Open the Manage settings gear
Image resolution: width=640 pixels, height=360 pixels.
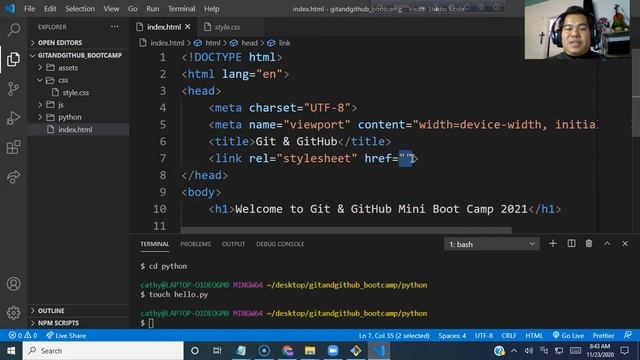[13, 313]
